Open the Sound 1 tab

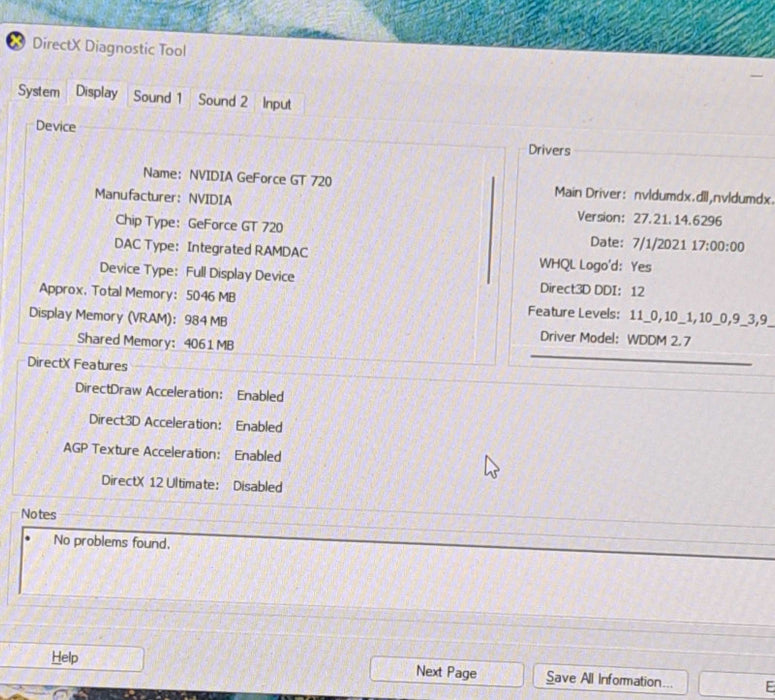point(158,97)
